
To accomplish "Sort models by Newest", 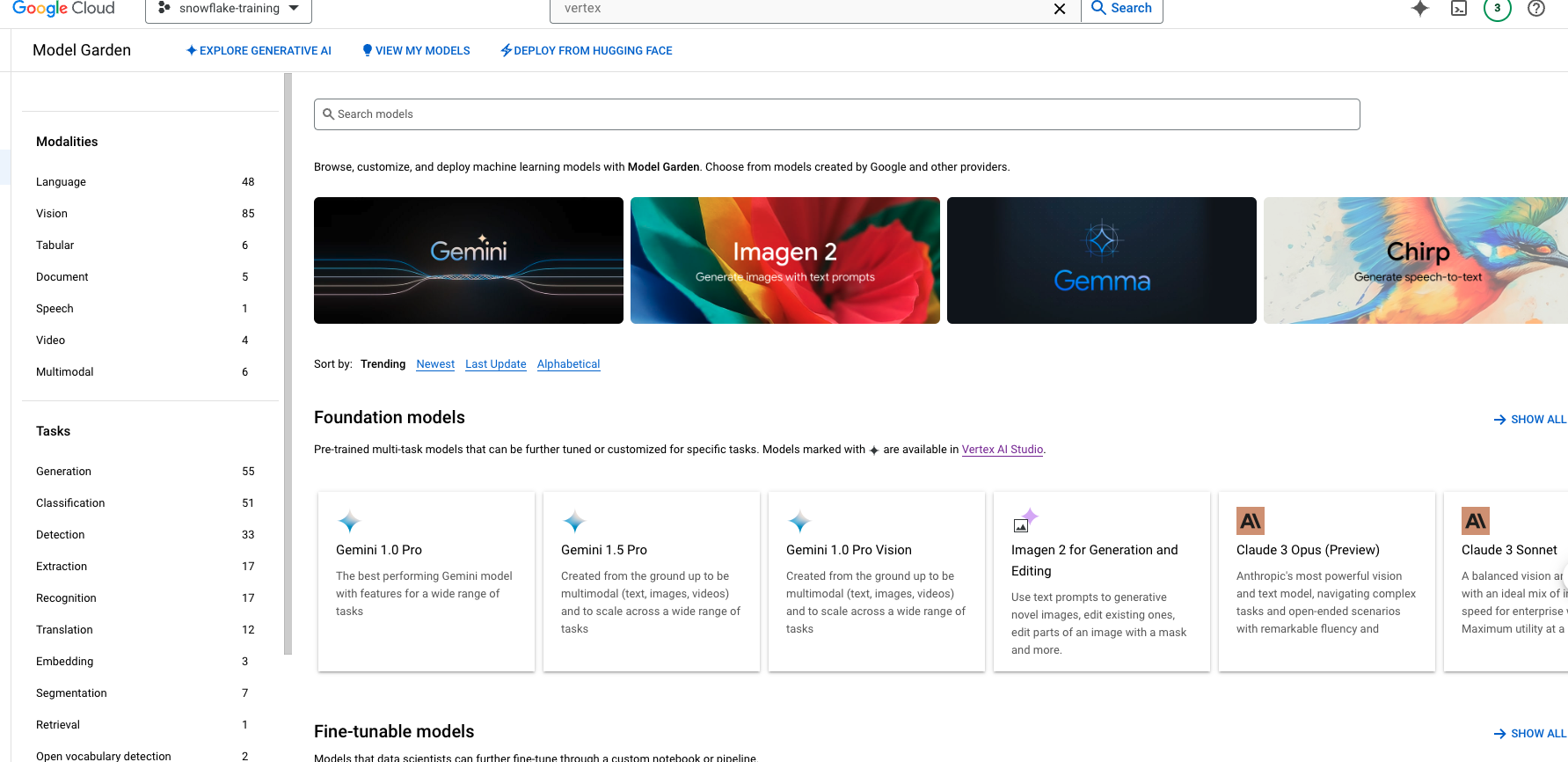I will (435, 364).
